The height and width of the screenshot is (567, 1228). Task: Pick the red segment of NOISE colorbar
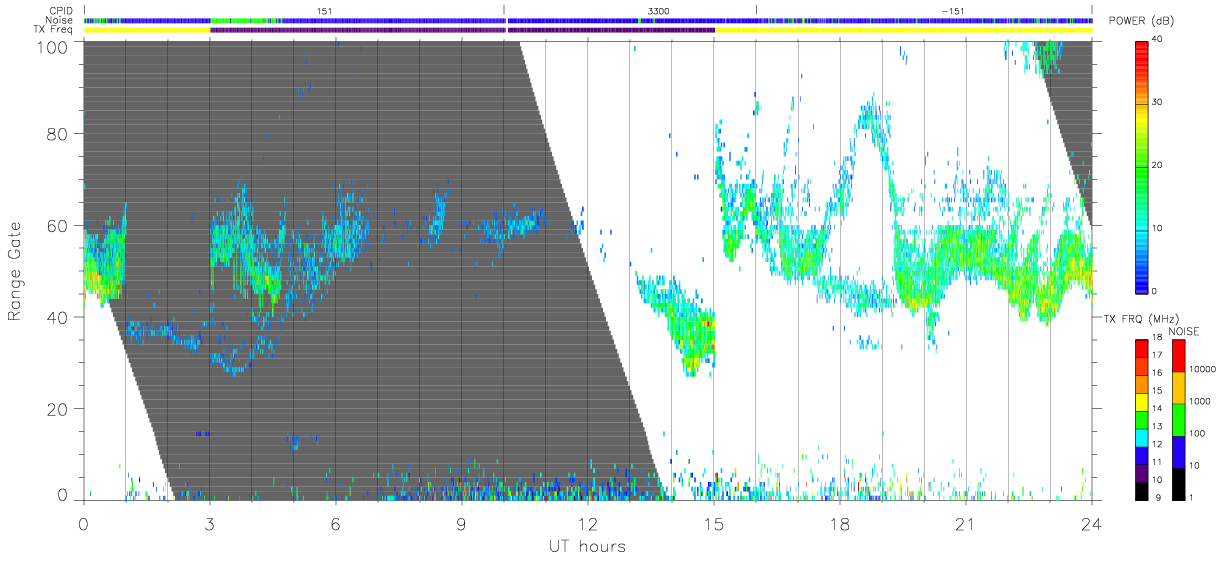(1177, 355)
